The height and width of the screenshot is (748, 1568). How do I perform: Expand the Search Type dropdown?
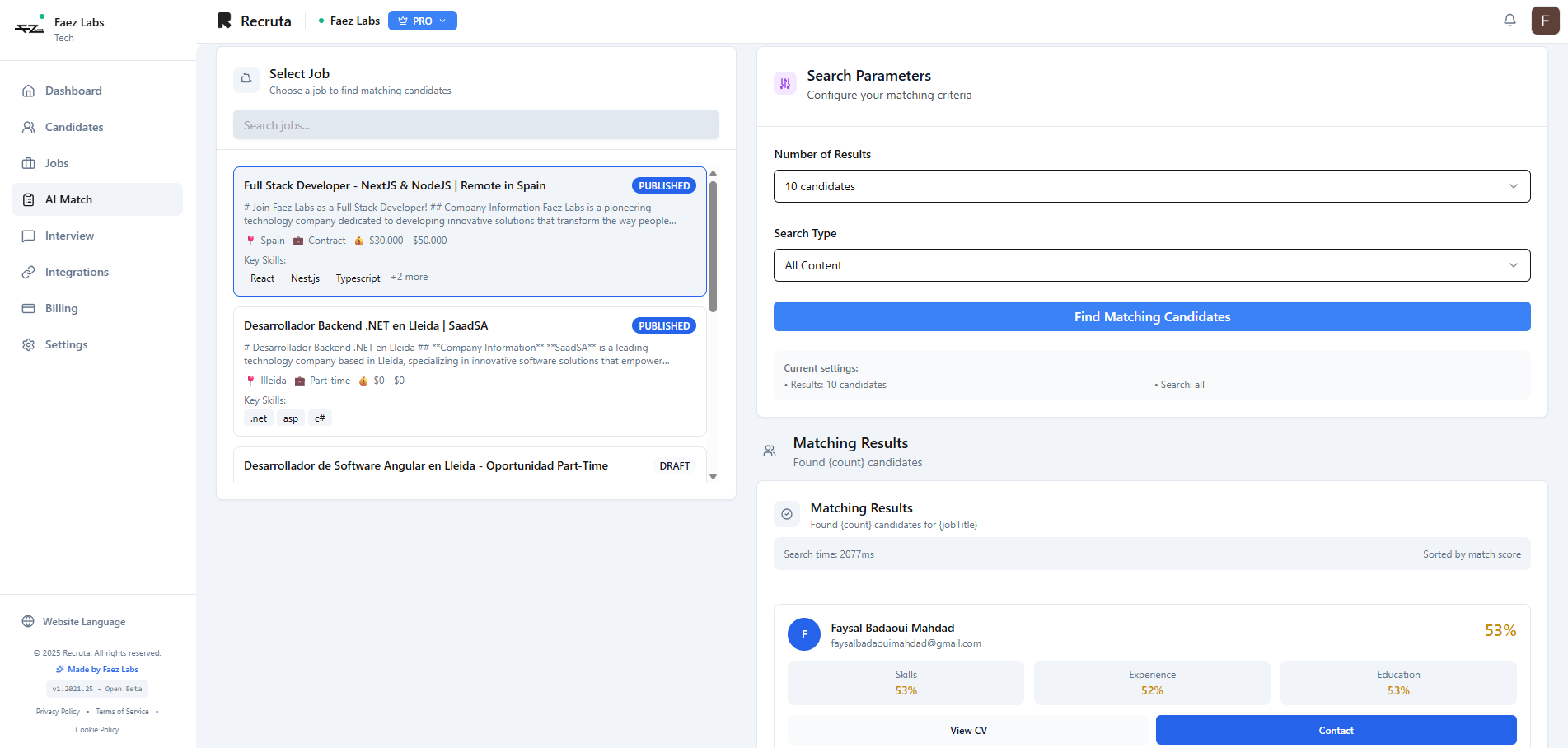1151,265
